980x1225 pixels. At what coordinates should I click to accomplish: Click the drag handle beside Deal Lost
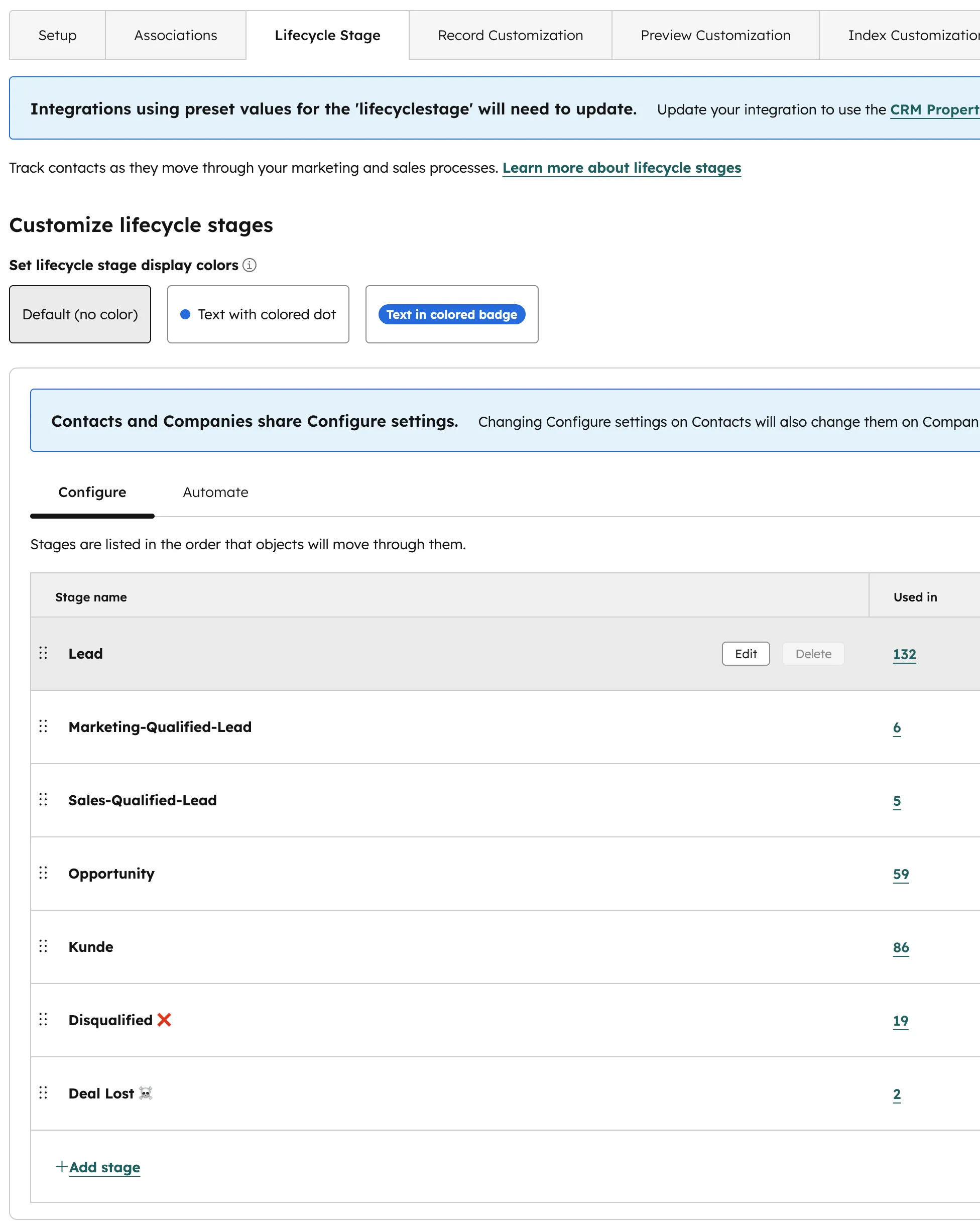click(43, 1092)
